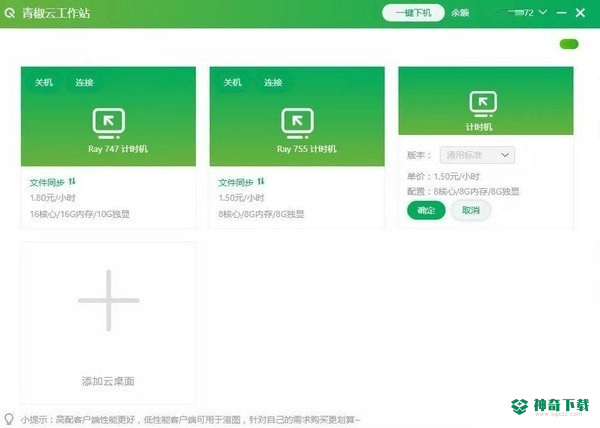Click the 小提示 tip text at bottom
The image size is (600, 428).
pos(190,420)
